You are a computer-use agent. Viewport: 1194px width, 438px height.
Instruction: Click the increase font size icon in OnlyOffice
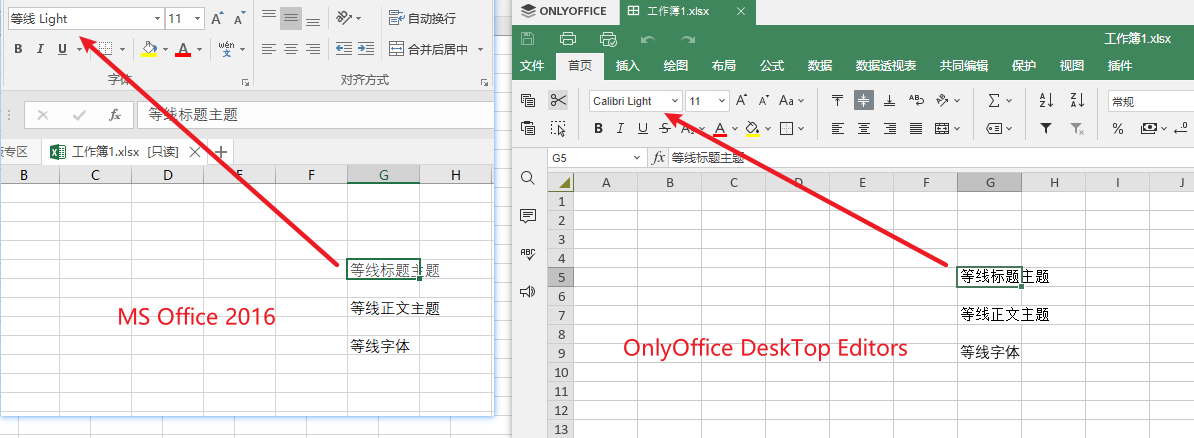pyautogui.click(x=742, y=101)
